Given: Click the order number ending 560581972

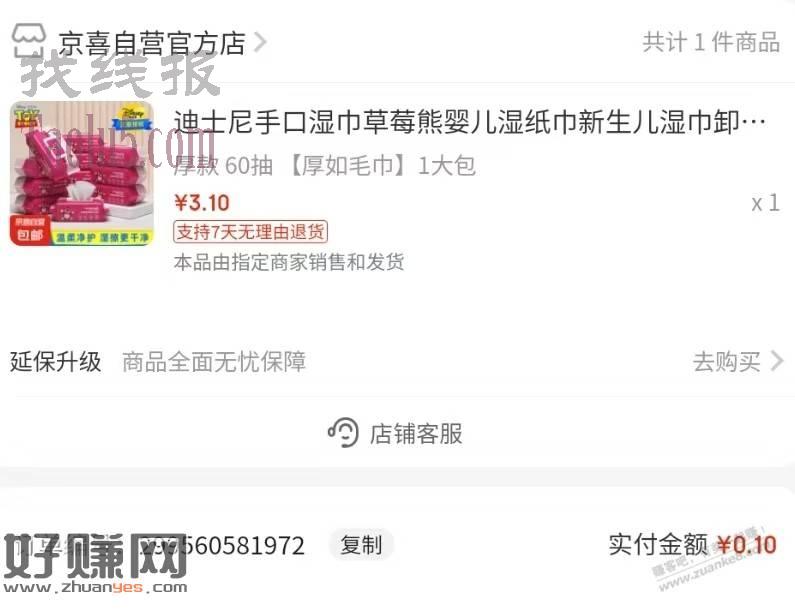Looking at the screenshot, I should [x=222, y=546].
